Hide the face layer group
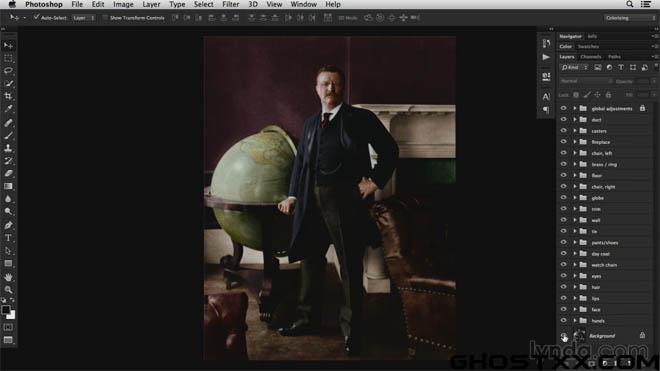Image resolution: width=660 pixels, height=371 pixels. point(564,309)
